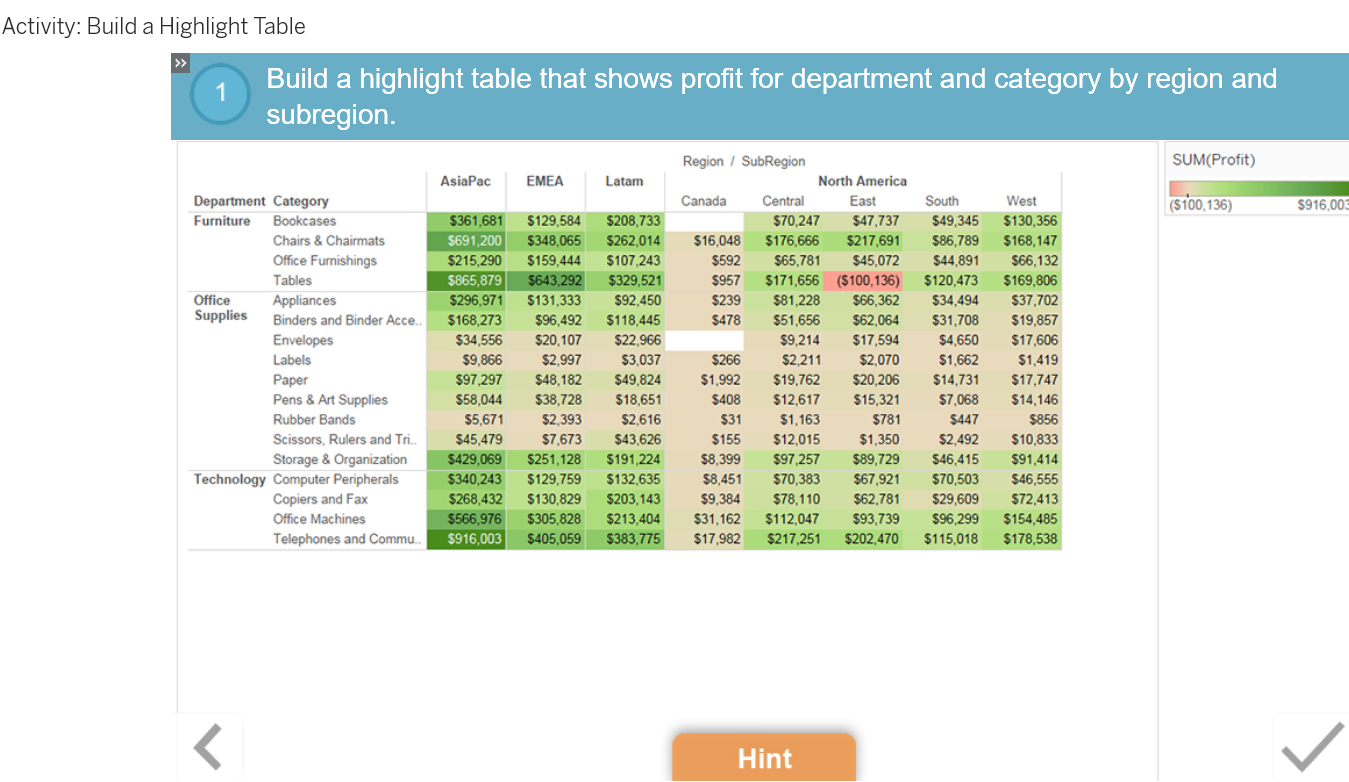Select the $31,162 Canada cell
The width and height of the screenshot is (1349, 782).
click(x=704, y=519)
